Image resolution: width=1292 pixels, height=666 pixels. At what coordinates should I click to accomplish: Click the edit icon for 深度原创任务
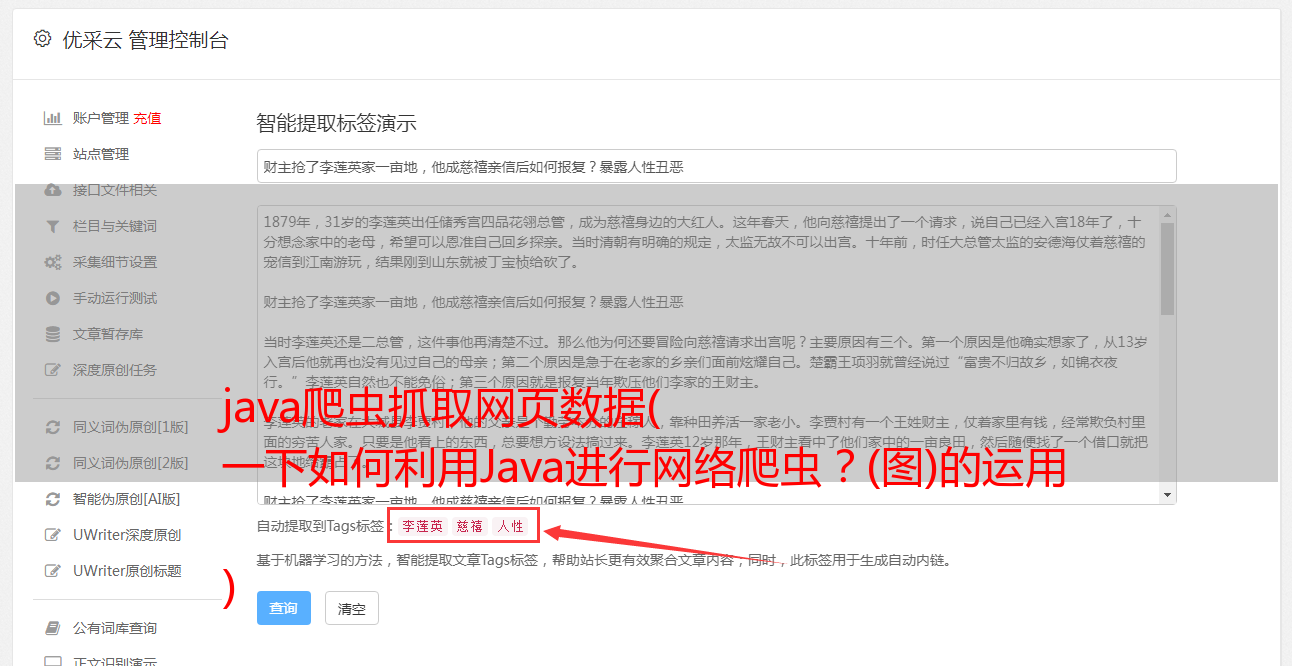53,370
